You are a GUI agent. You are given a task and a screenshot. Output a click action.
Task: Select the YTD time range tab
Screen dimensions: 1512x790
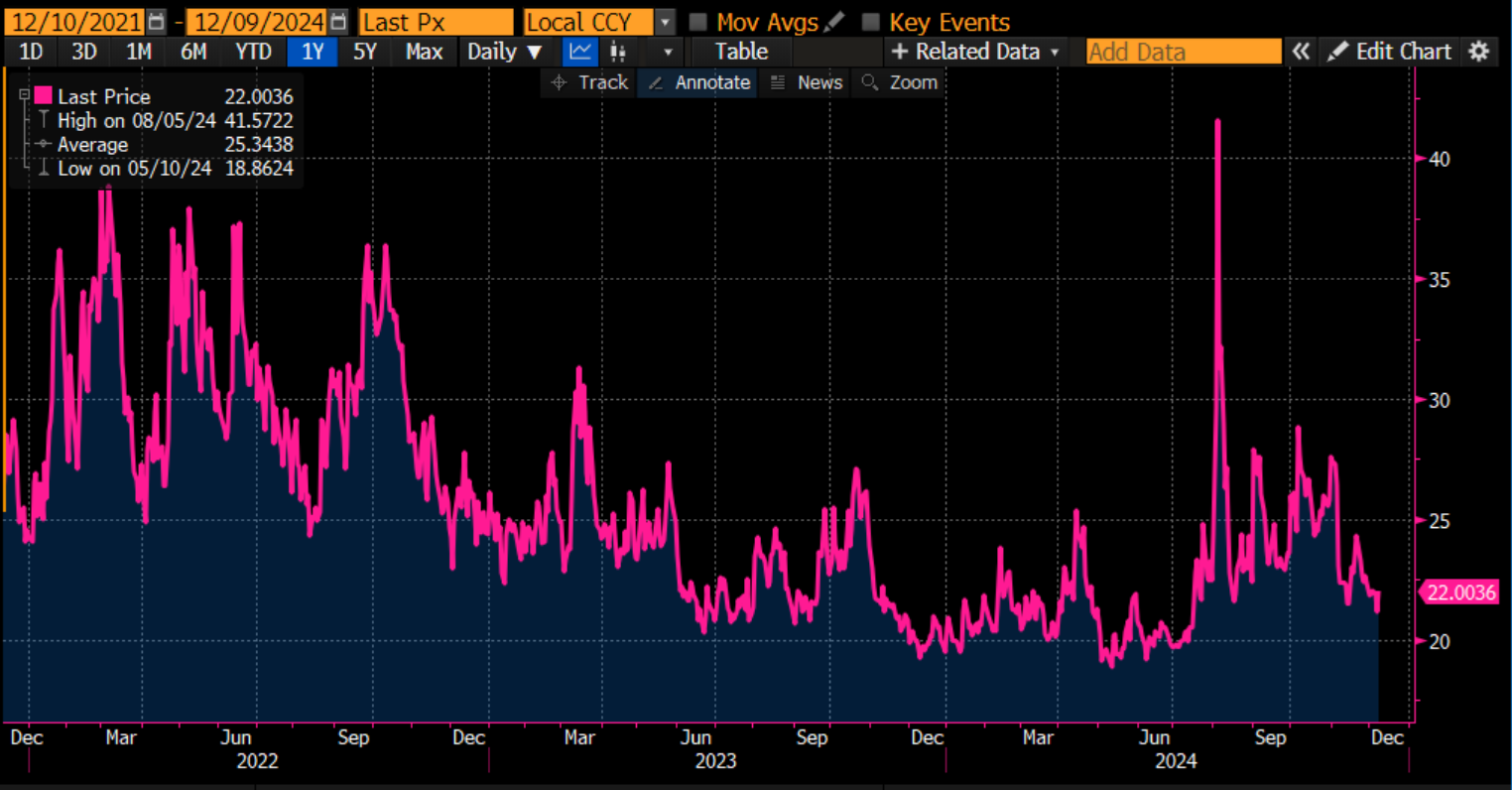[253, 52]
